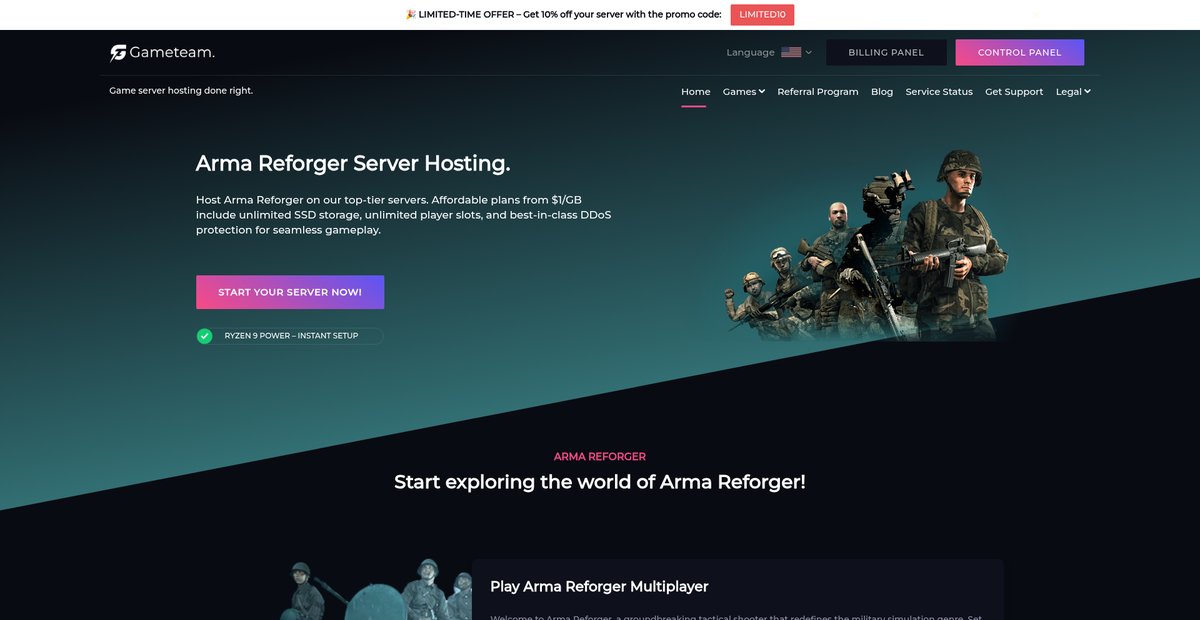The width and height of the screenshot is (1200, 620).
Task: Click the US flag language icon
Action: tap(791, 52)
